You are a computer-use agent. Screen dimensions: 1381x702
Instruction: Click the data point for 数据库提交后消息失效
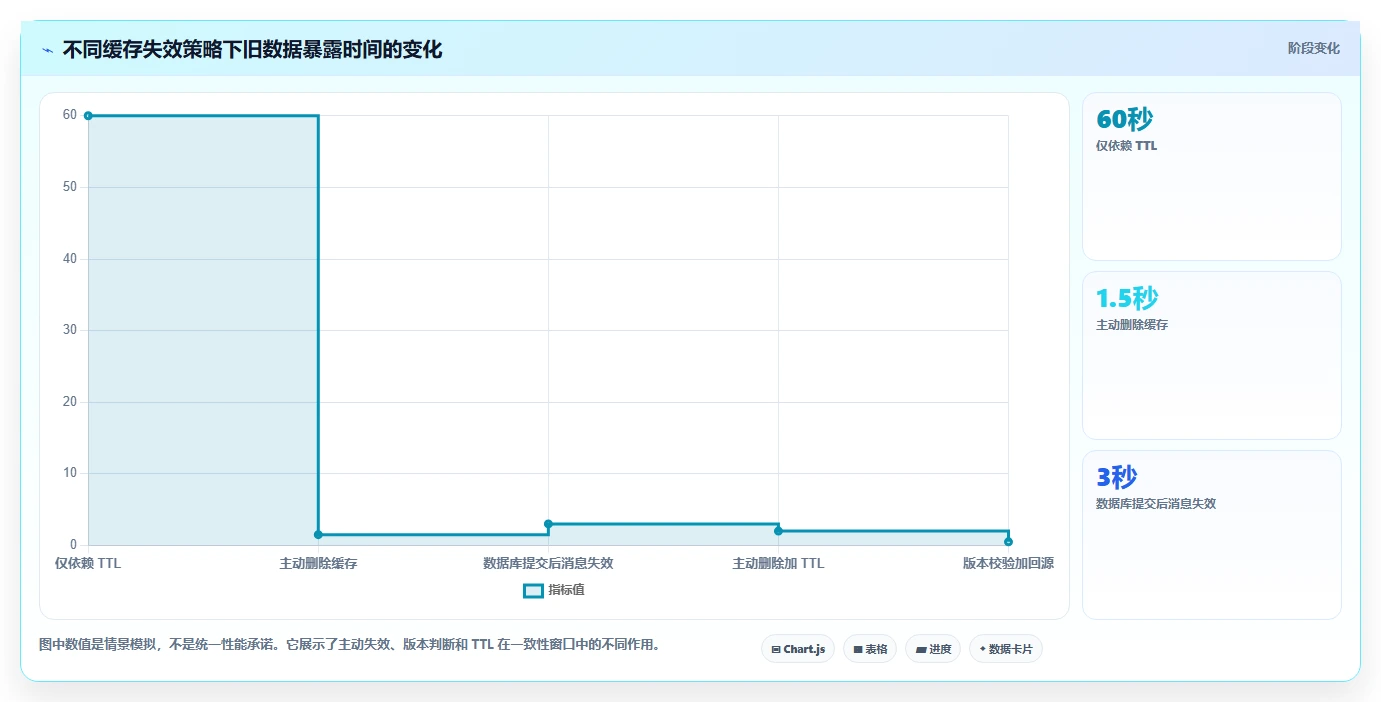tap(548, 524)
